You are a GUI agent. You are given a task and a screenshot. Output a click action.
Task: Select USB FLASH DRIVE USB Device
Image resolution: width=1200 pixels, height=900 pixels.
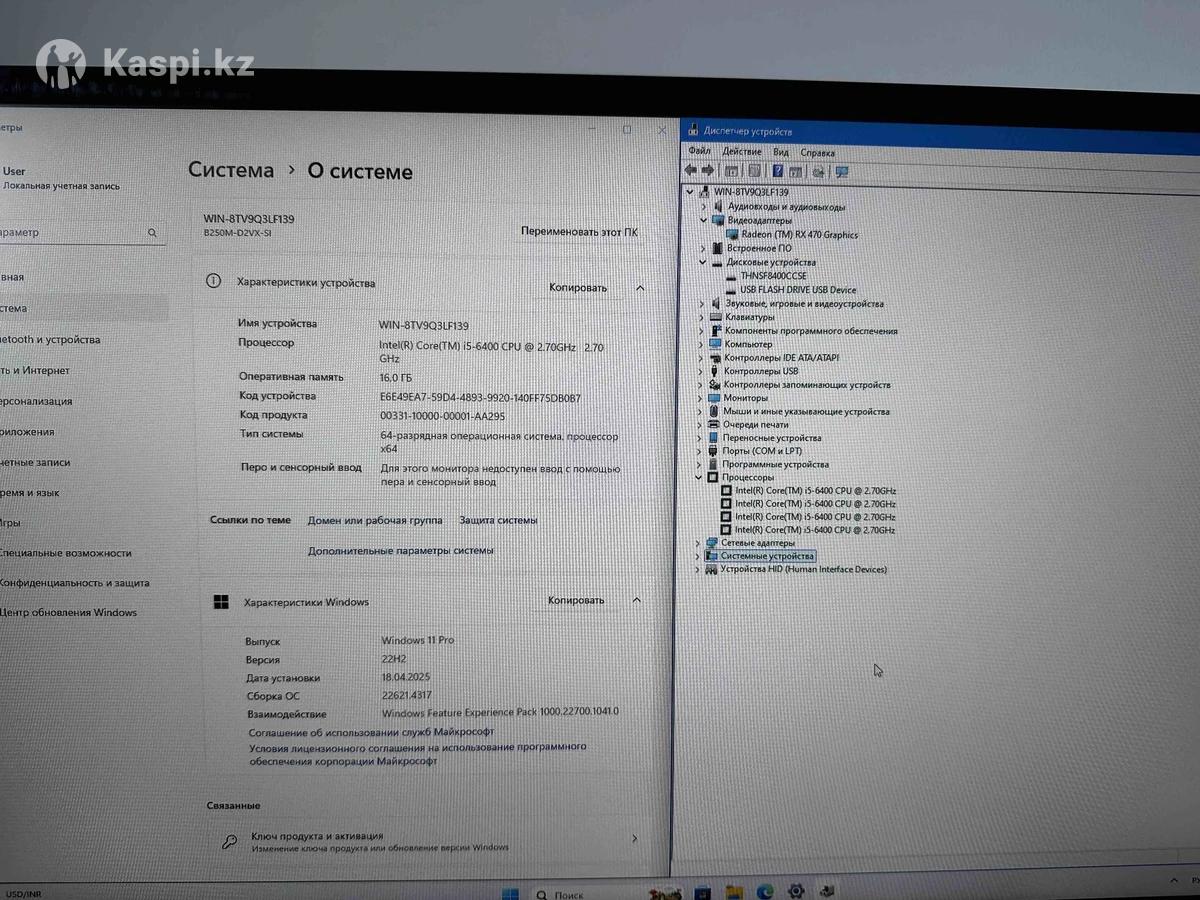(798, 290)
